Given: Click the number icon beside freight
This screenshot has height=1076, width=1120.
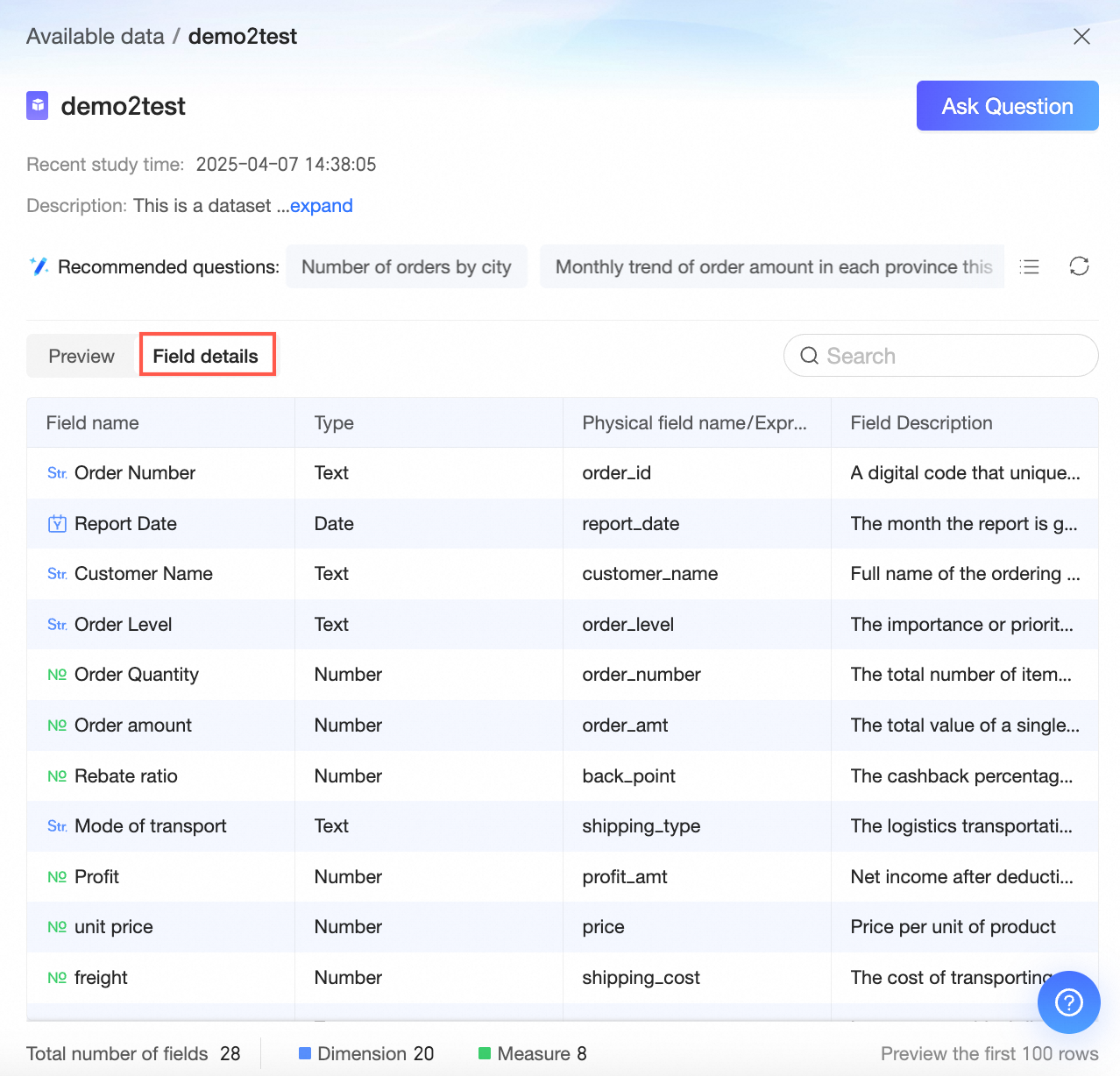Looking at the screenshot, I should (57, 978).
